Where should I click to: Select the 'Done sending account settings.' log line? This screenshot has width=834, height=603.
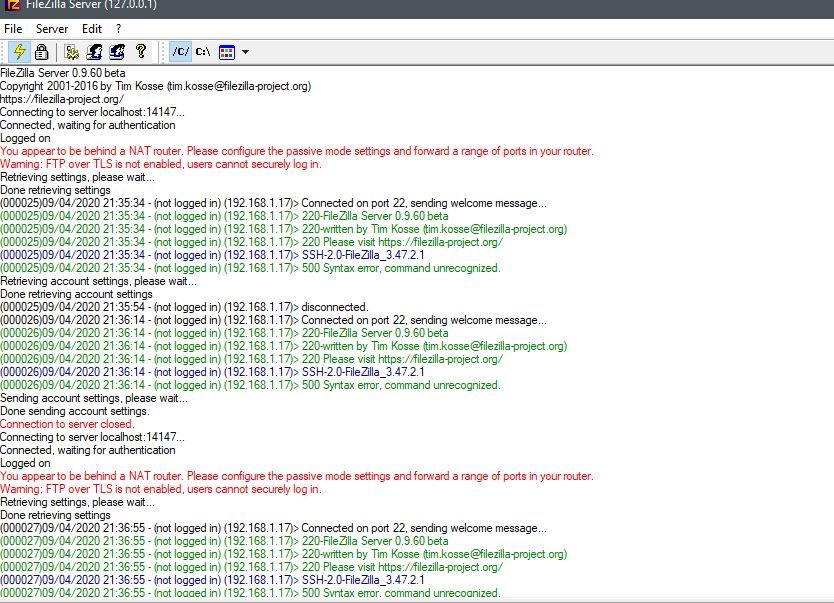[74, 411]
